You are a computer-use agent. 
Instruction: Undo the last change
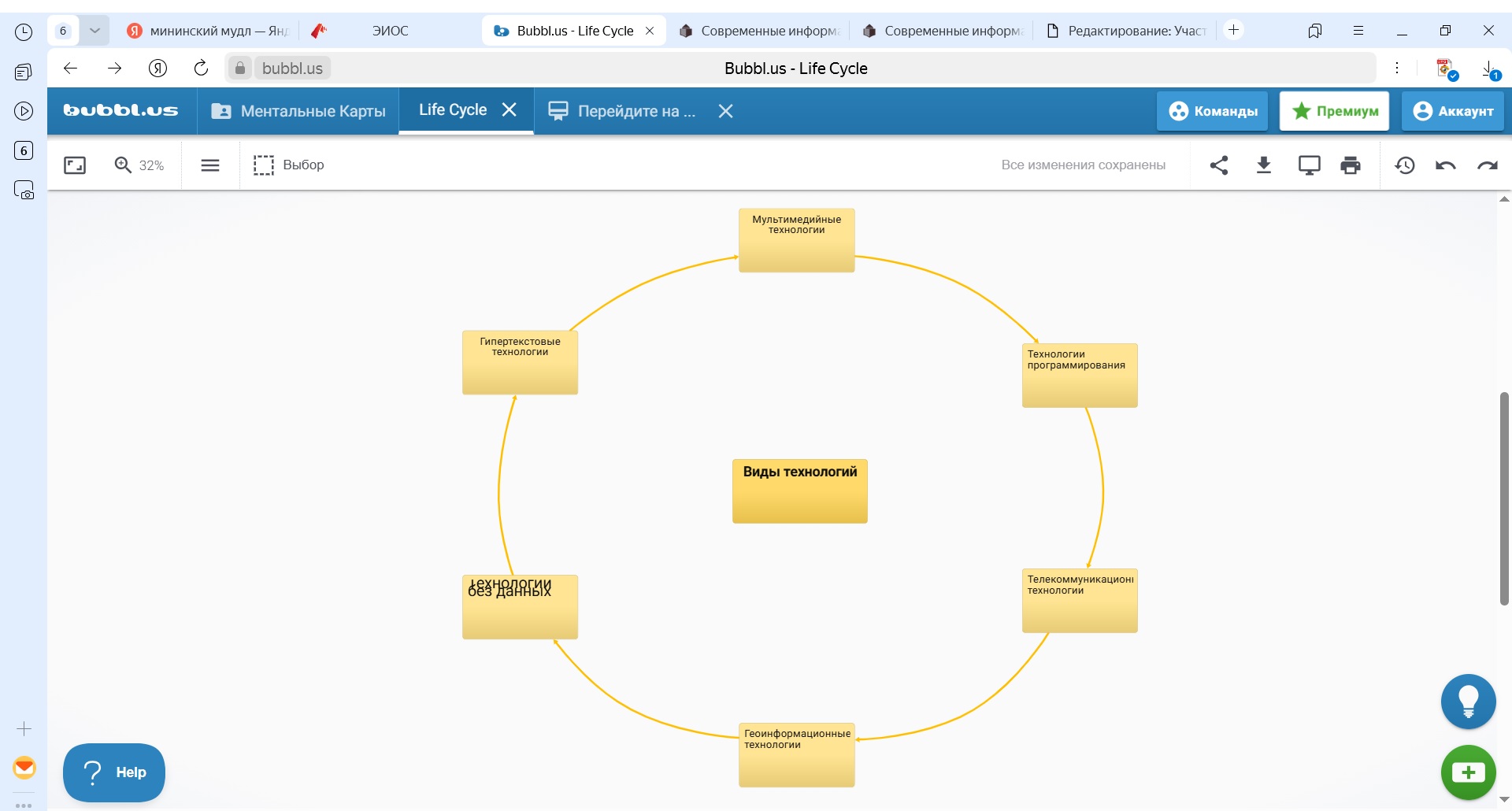[x=1446, y=165]
